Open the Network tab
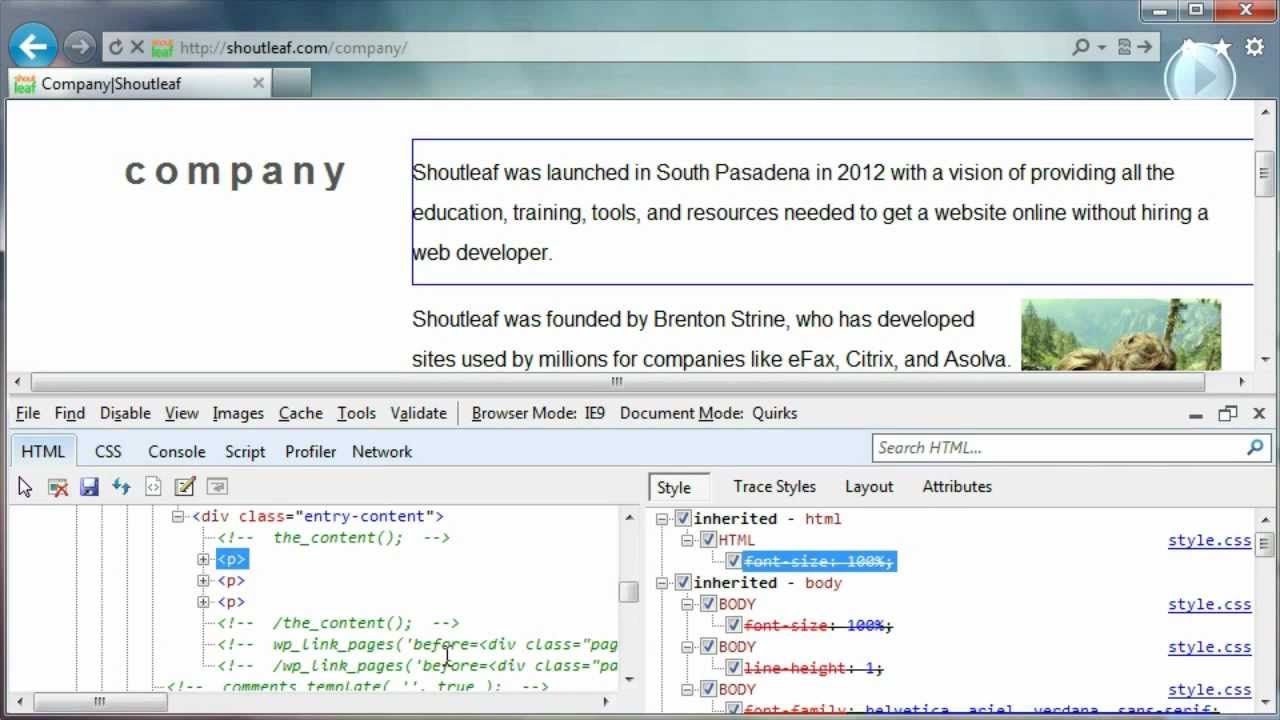The height and width of the screenshot is (720, 1280). [x=382, y=451]
